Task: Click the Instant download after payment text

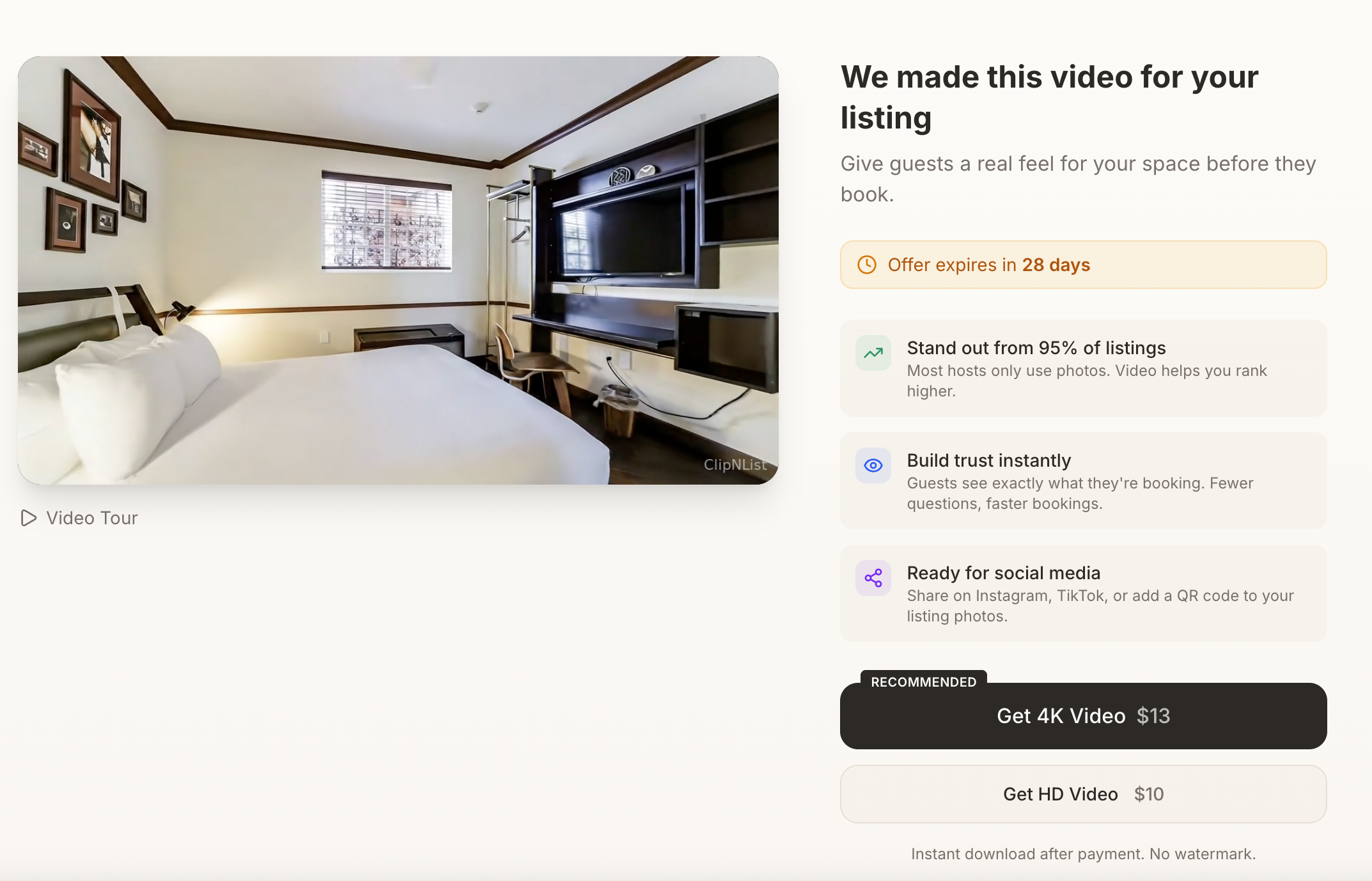Action: pos(1083,854)
